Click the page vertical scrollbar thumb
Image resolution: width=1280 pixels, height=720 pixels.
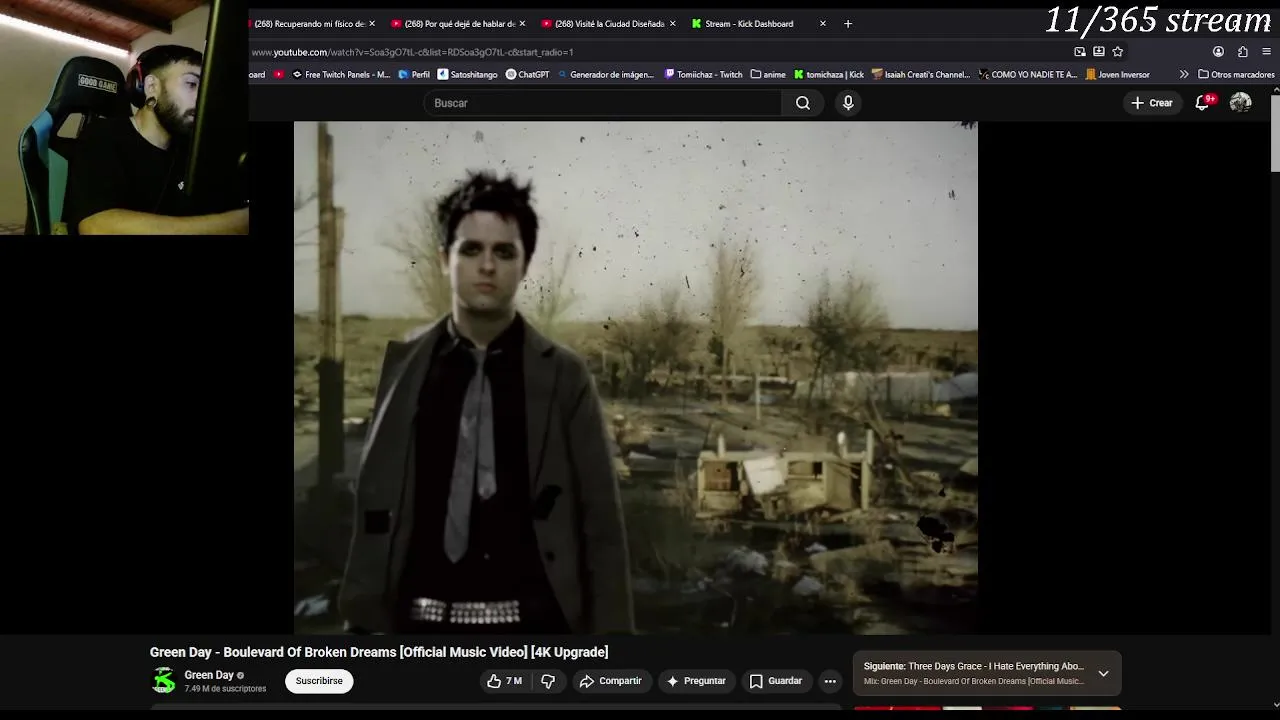pyautogui.click(x=1275, y=135)
